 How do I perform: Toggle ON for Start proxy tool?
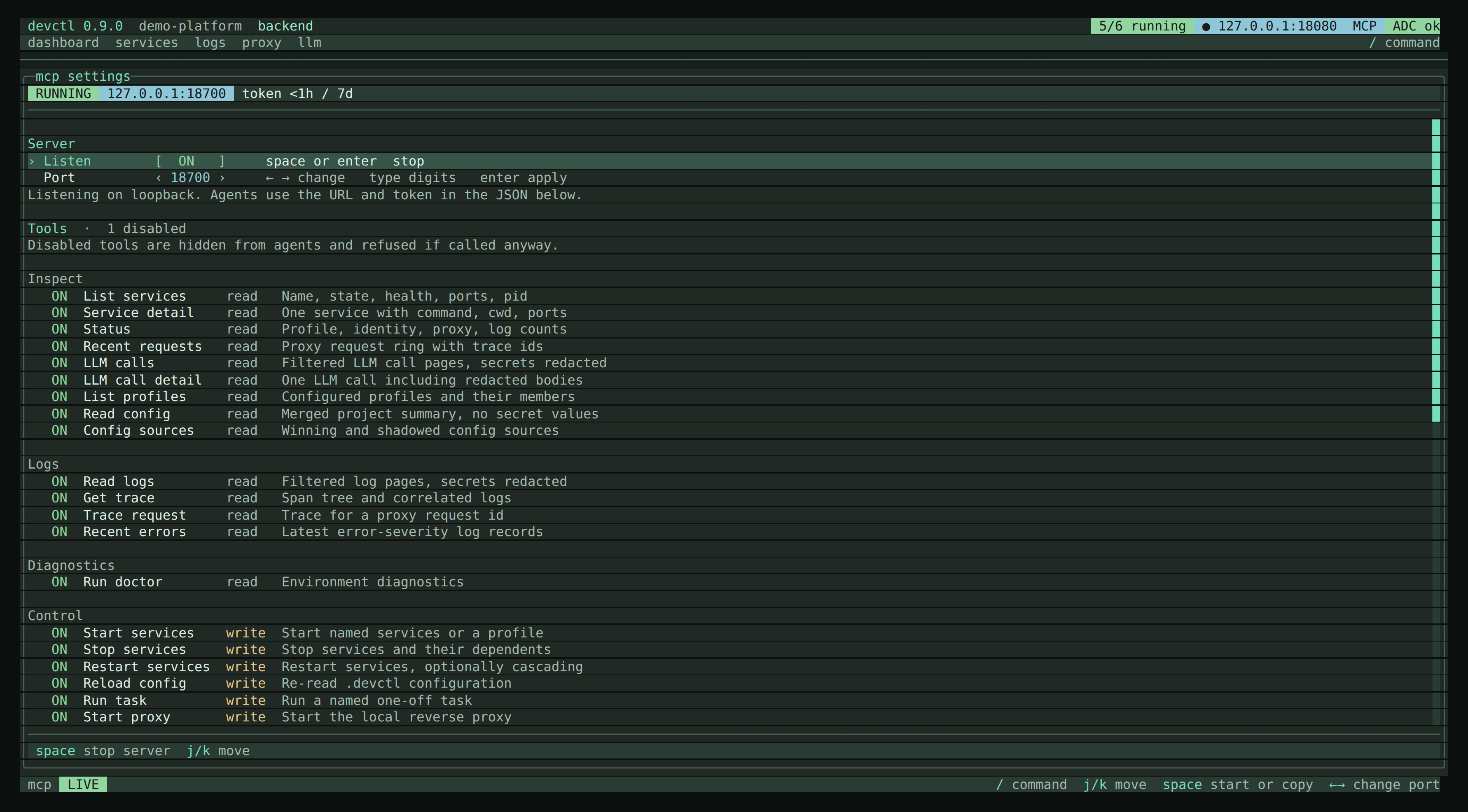pos(59,717)
